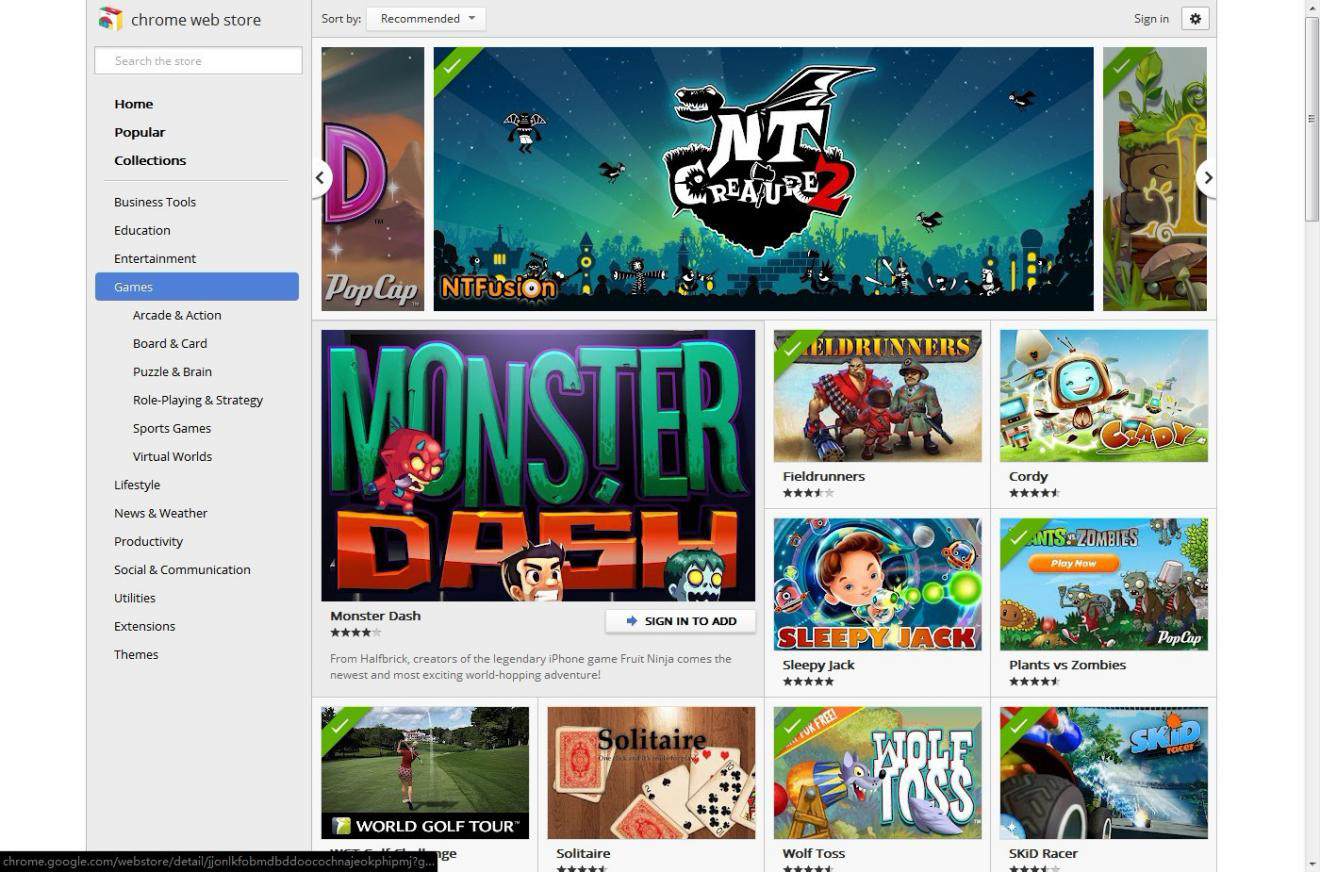Select the Lifestyle category
Screen dimensions: 1320x872
click(137, 485)
